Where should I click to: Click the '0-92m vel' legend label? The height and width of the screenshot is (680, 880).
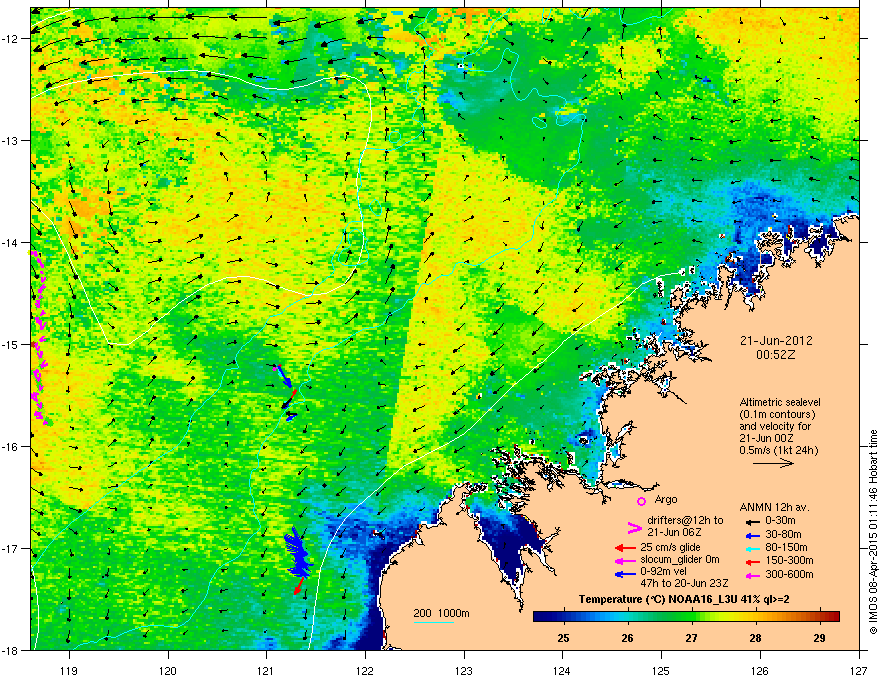(x=662, y=571)
